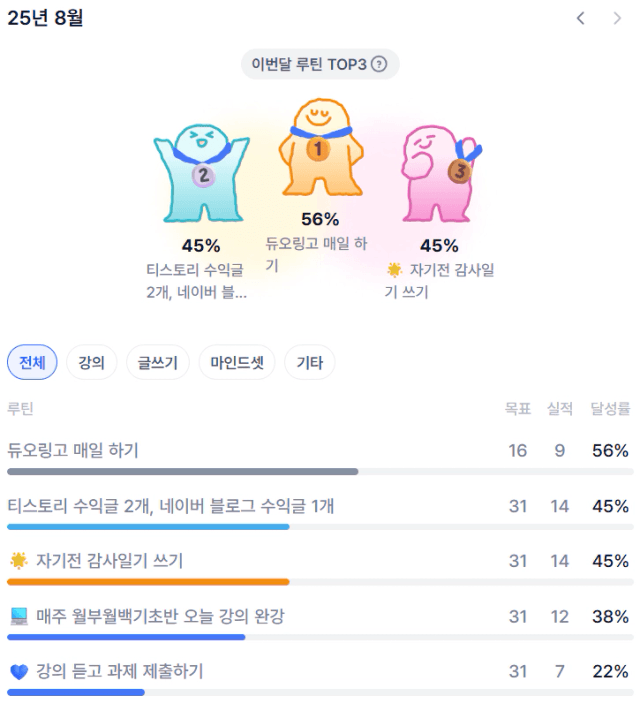Click the blue heart emoji in 강의 듣고 과제 row
This screenshot has width=640, height=711.
[x=19, y=672]
